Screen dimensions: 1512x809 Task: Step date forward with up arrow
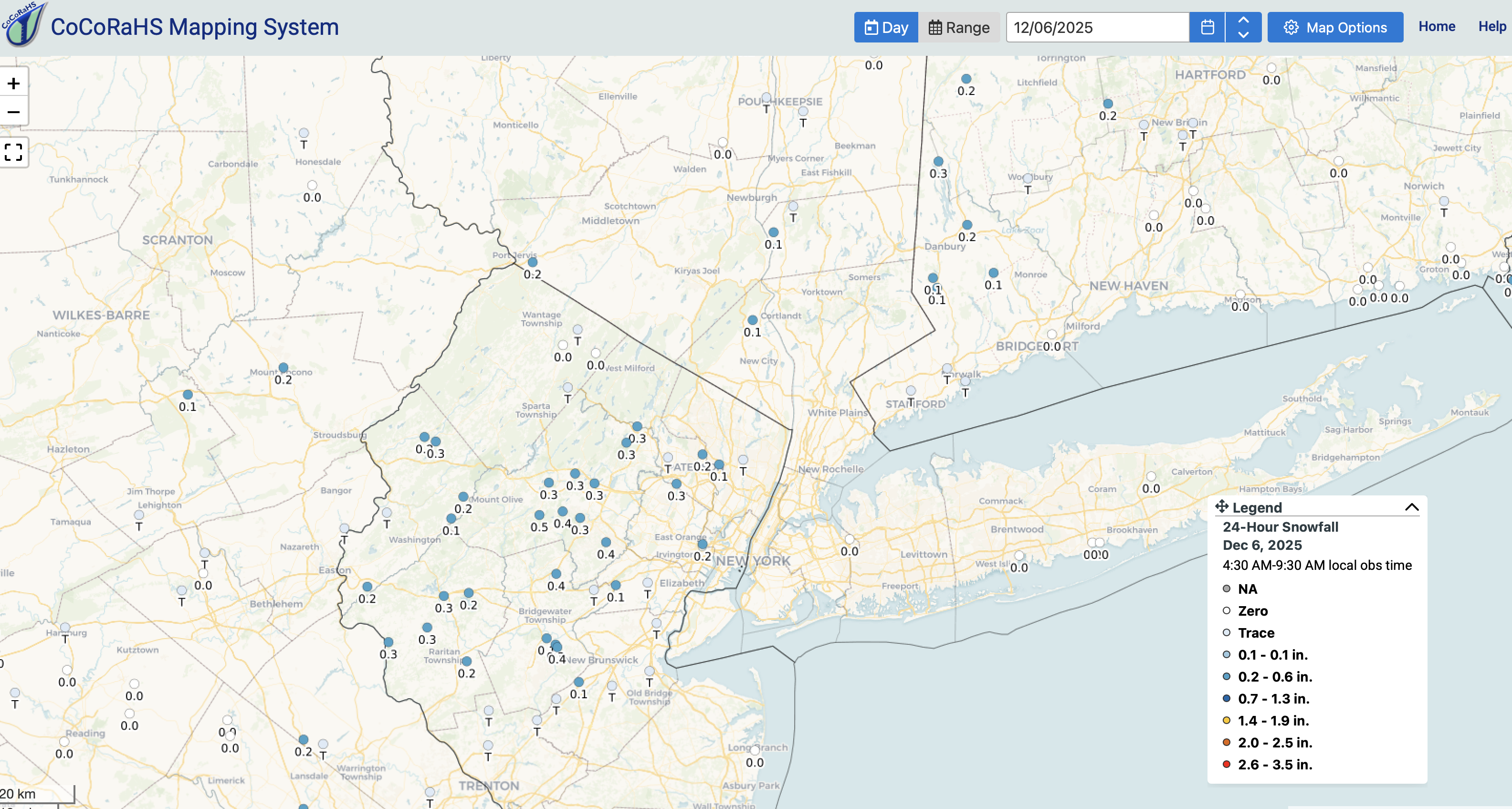coord(1243,21)
